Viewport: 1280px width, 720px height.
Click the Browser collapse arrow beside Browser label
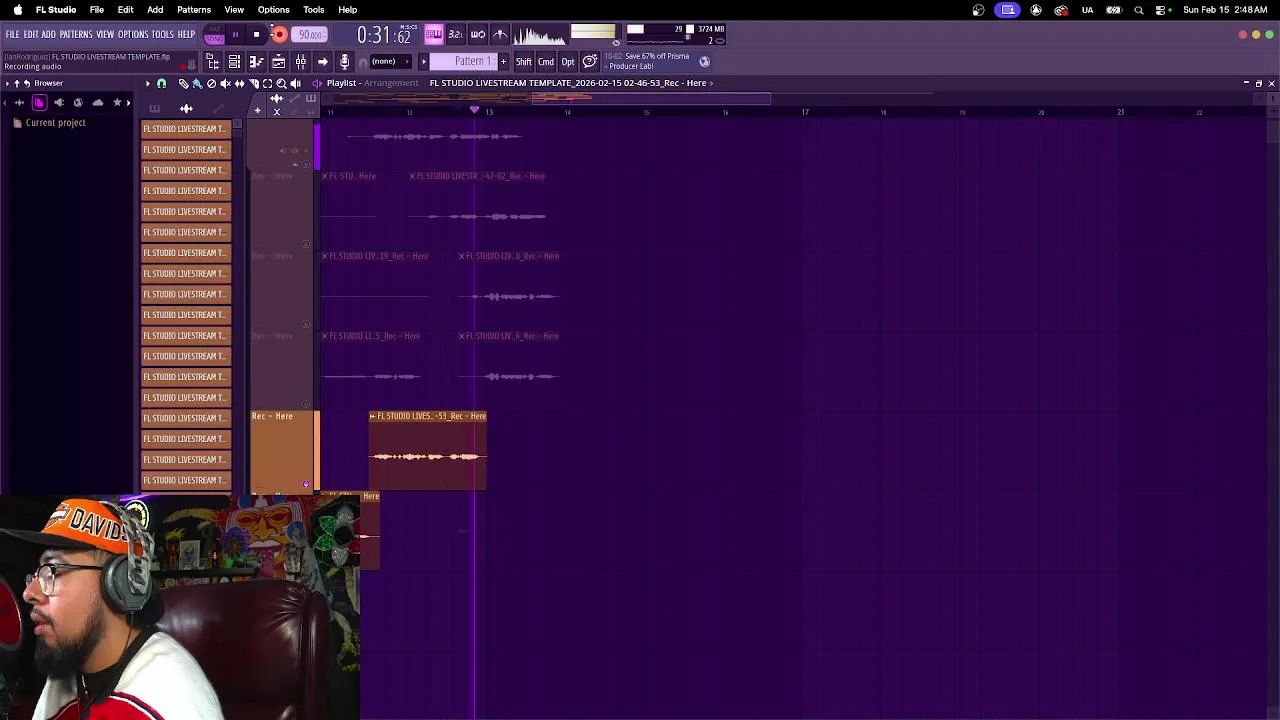click(x=7, y=83)
